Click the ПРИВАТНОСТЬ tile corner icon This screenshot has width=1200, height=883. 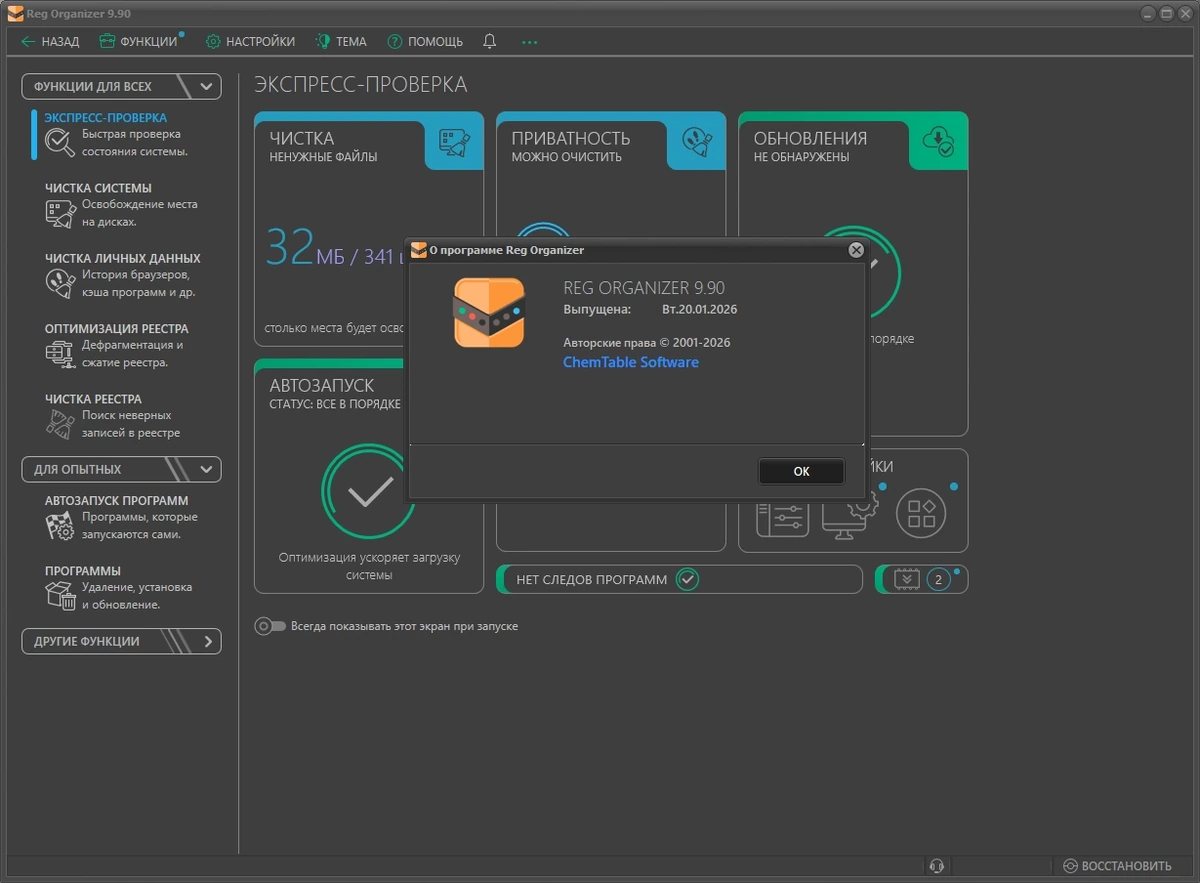[697, 142]
